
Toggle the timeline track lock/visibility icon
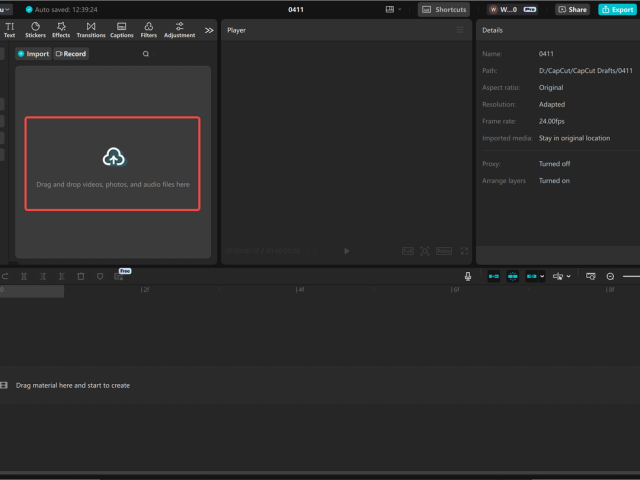[5, 385]
